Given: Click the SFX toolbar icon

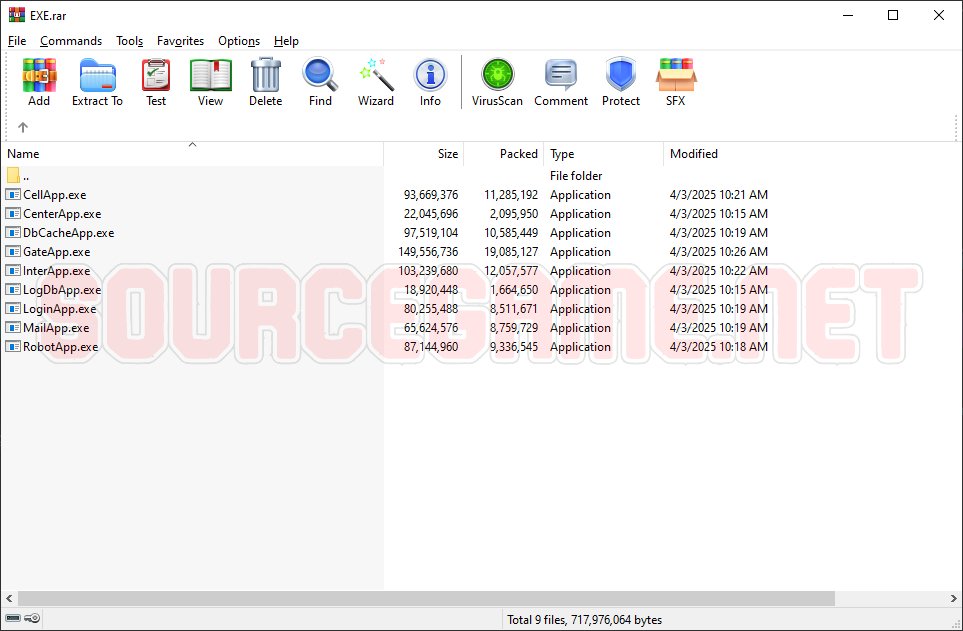Looking at the screenshot, I should click(676, 82).
